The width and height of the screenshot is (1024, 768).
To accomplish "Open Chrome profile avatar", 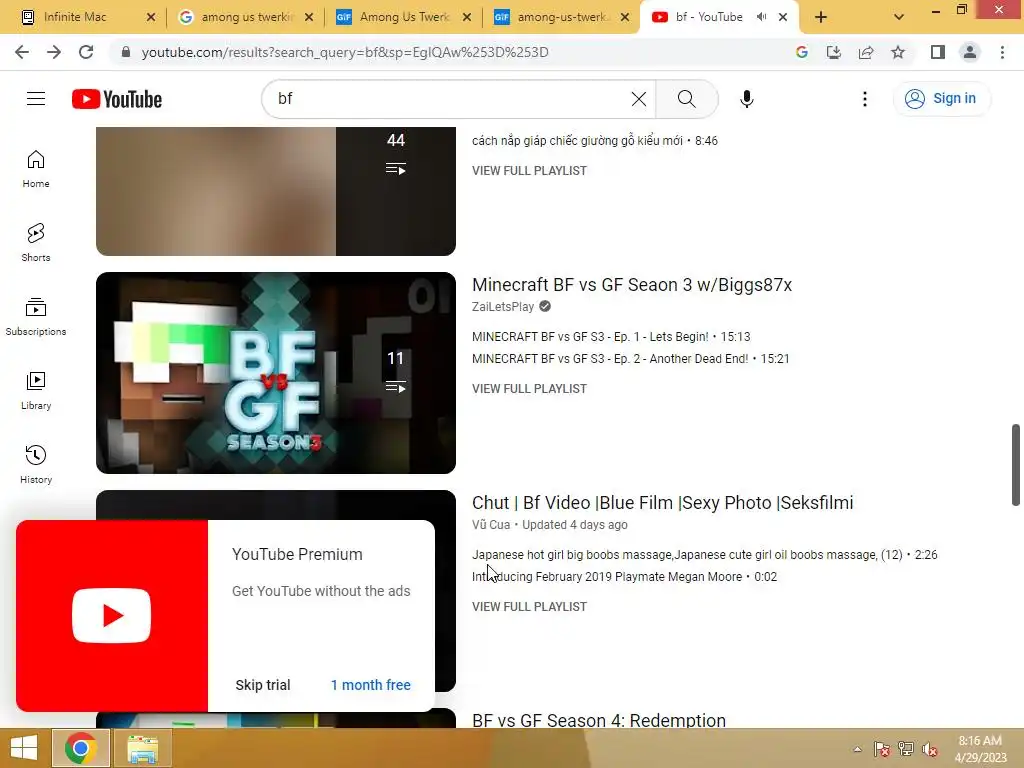I will [970, 52].
